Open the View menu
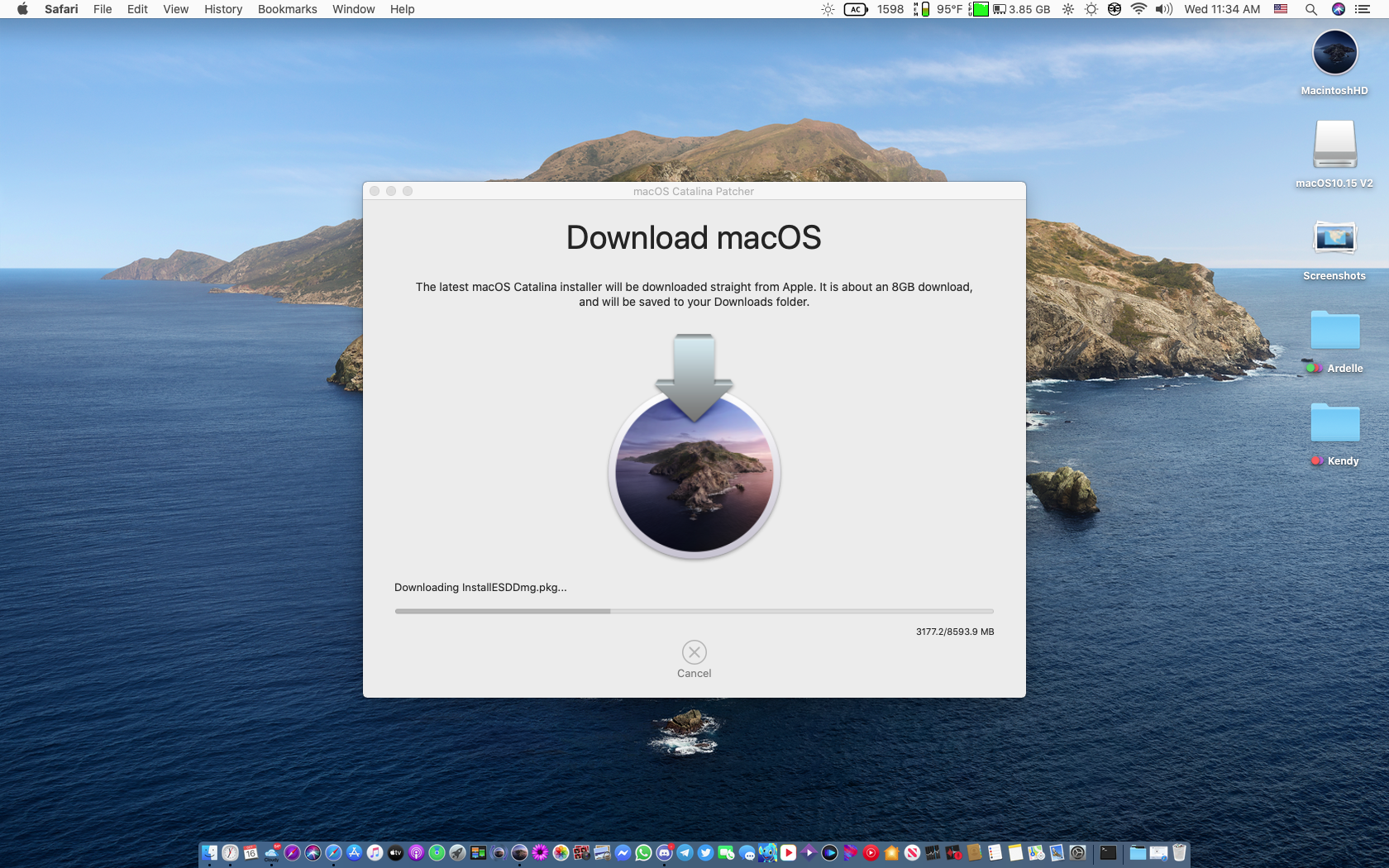Viewport: 1389px width, 868px height. (x=175, y=9)
